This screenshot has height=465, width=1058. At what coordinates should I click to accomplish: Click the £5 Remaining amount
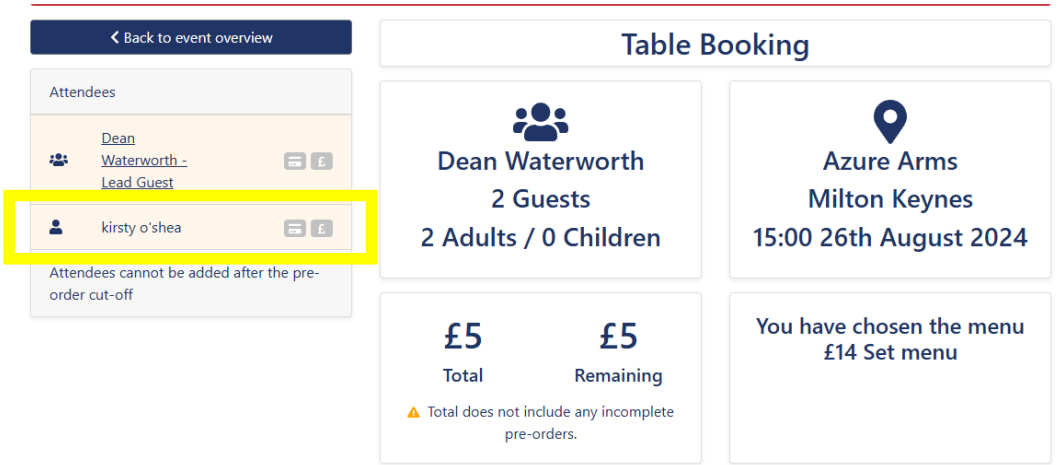click(618, 337)
